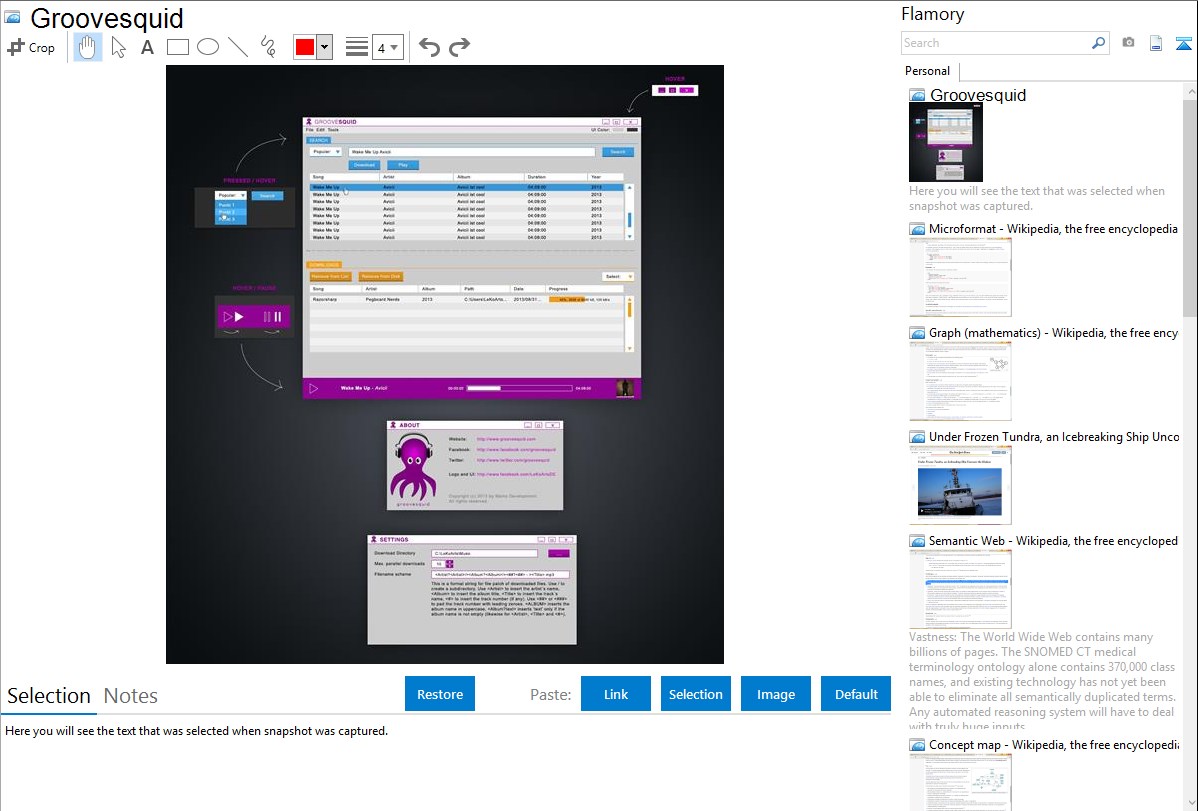Viewport: 1198px width, 811px height.
Task: Click the search magnifier icon
Action: coord(1098,43)
